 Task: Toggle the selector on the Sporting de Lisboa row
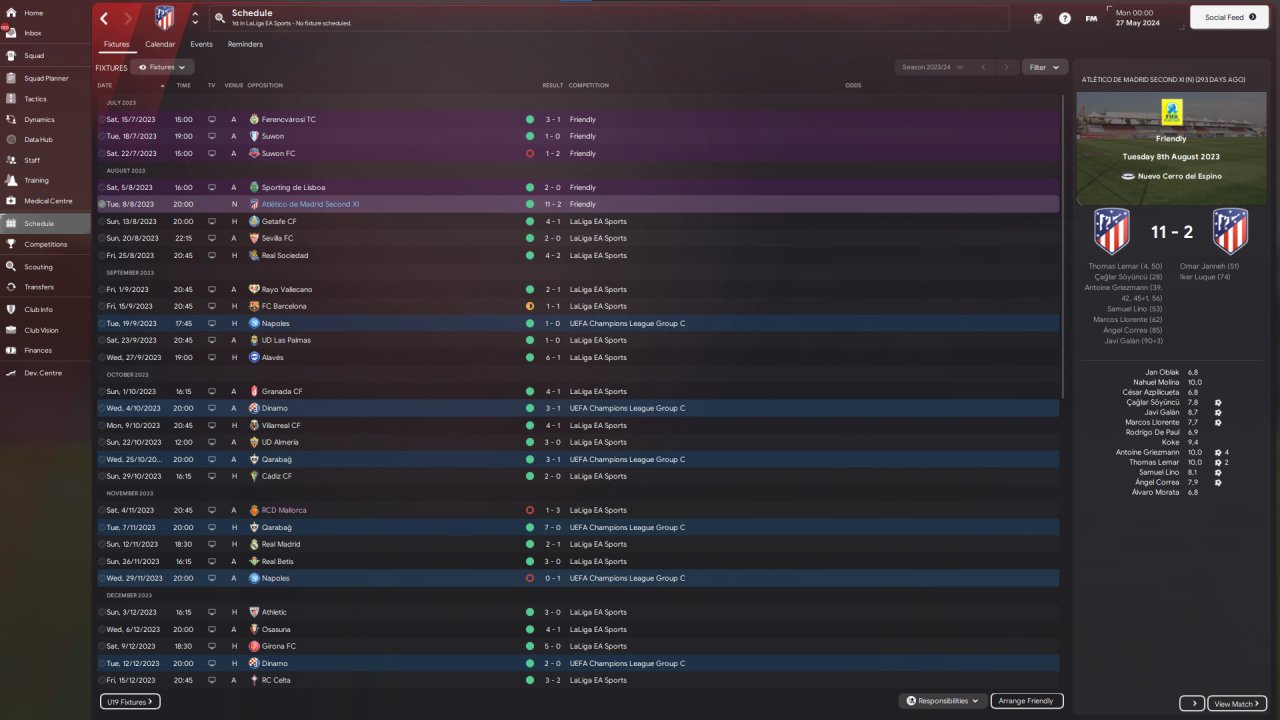[102, 188]
